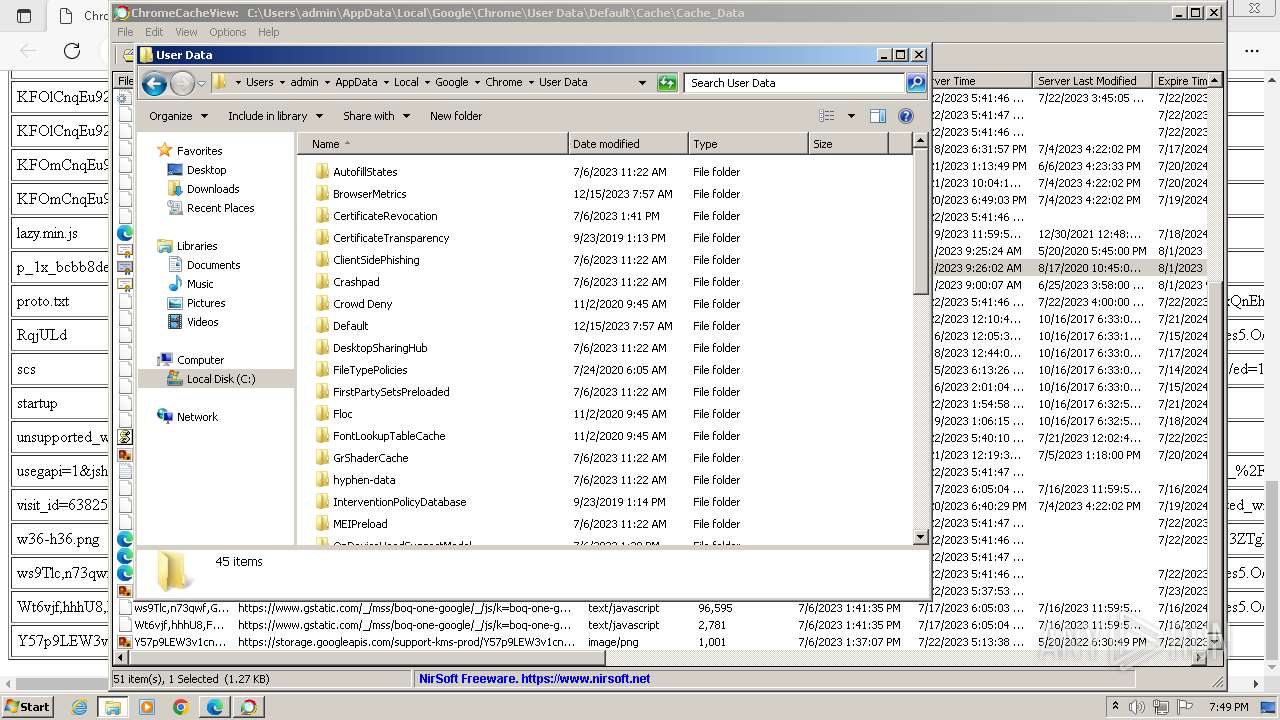Select Downloads in Favorites
The image size is (1280, 720).
tap(213, 189)
